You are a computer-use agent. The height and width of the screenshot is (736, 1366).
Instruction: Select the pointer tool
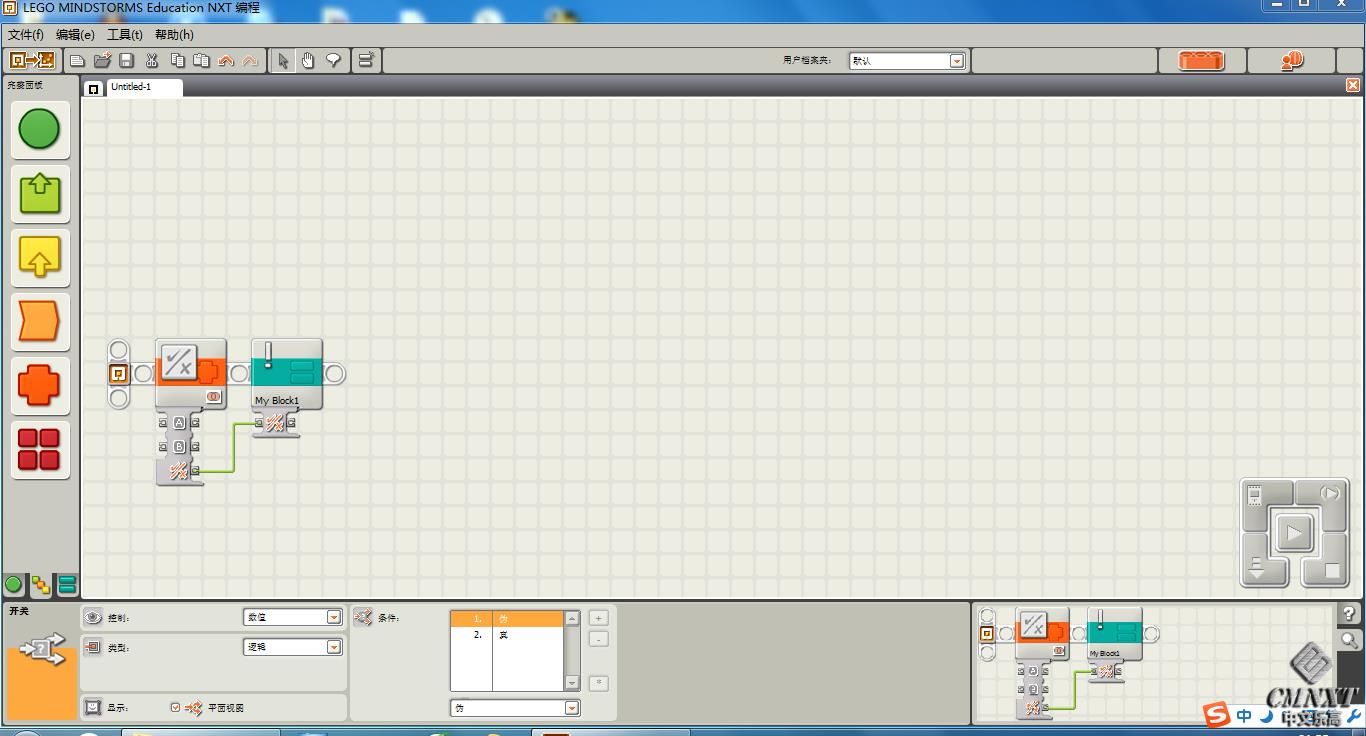point(284,61)
